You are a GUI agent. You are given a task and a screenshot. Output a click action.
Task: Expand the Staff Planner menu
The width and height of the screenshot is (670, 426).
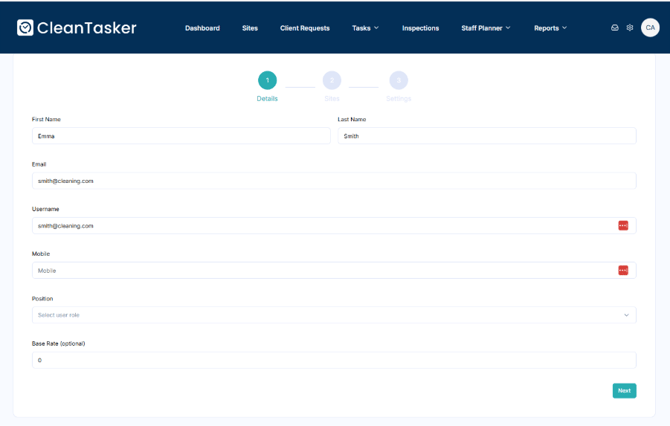click(x=485, y=28)
